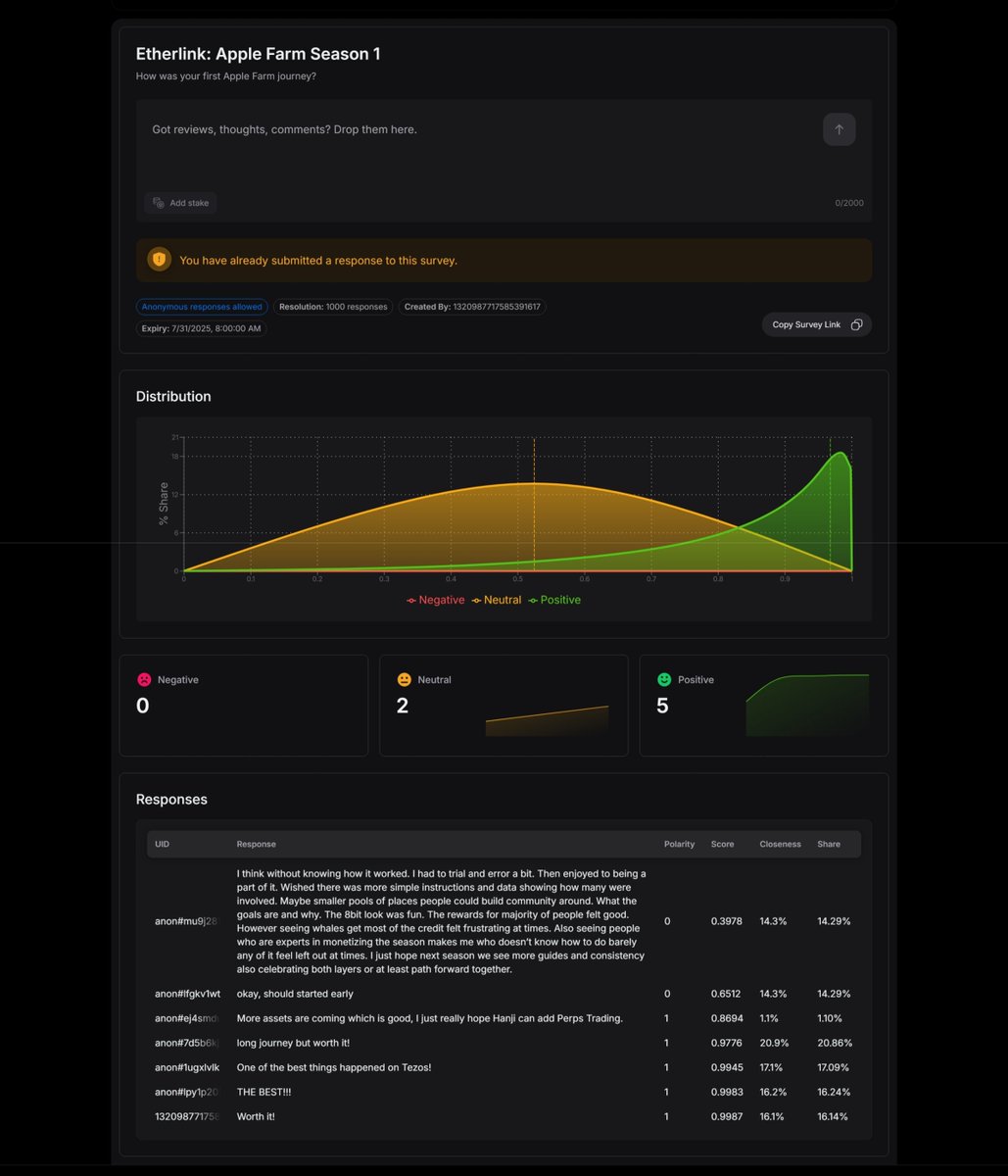Click the Expiry date tag
The width and height of the screenshot is (1008, 1176).
pos(202,328)
